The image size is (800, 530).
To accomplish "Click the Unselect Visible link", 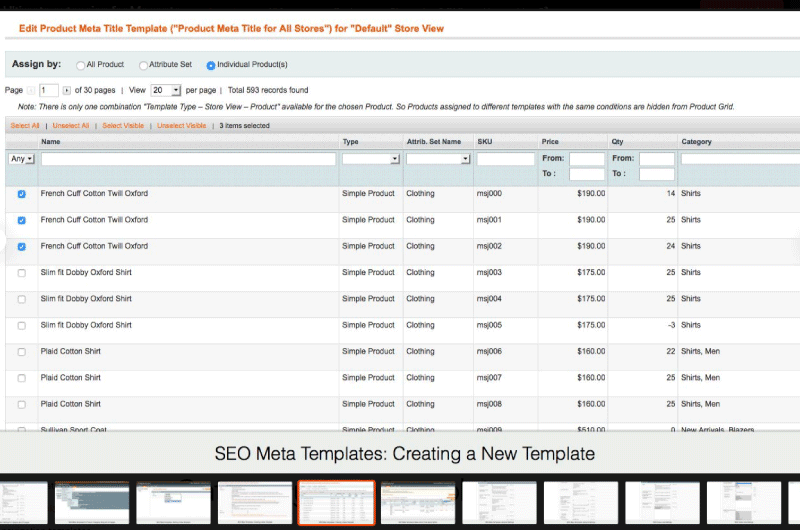I will [x=182, y=125].
